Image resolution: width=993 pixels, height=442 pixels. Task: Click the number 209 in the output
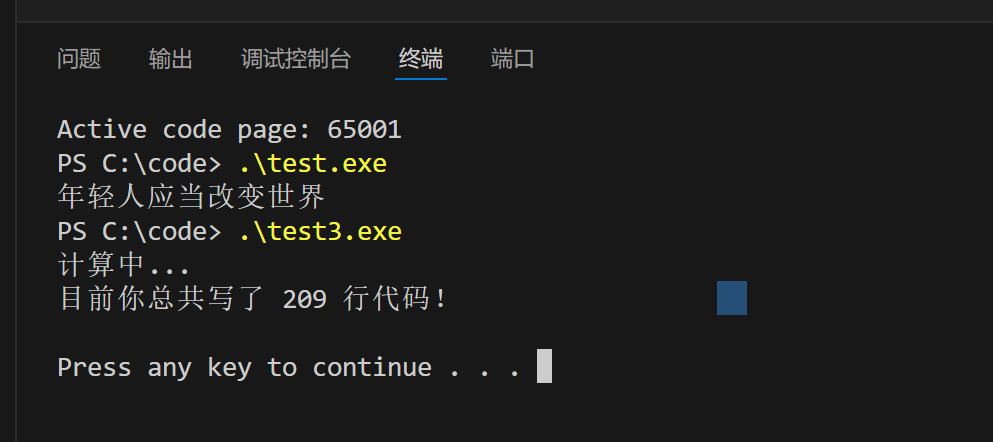[x=305, y=299]
